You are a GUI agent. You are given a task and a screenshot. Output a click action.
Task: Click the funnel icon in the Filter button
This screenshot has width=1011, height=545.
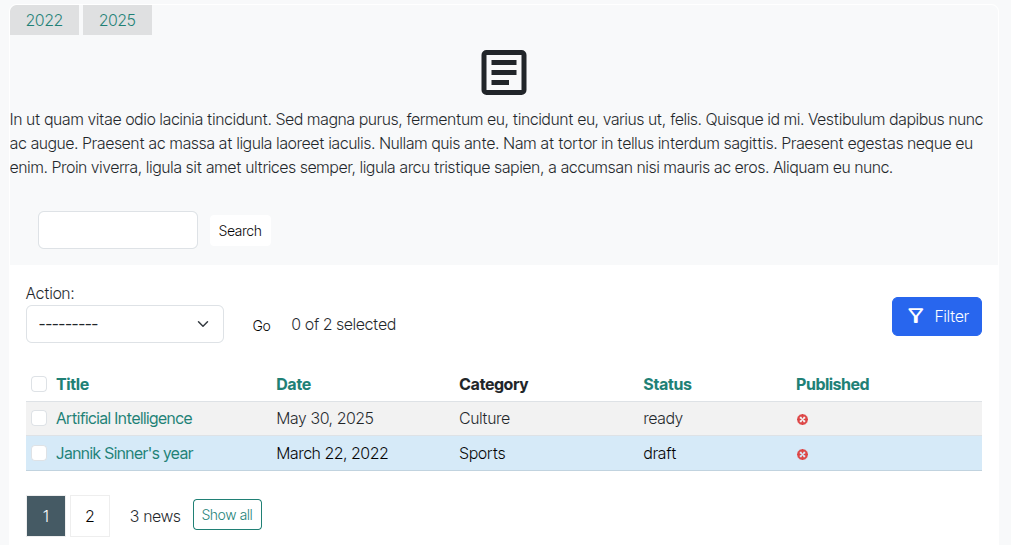coord(915,316)
